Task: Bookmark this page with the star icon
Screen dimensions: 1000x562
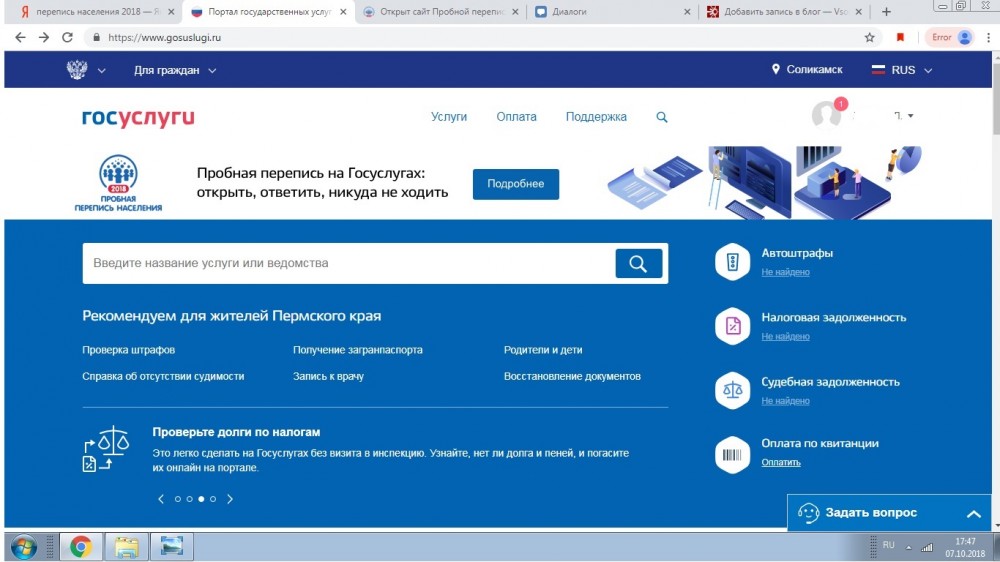Action: point(870,37)
